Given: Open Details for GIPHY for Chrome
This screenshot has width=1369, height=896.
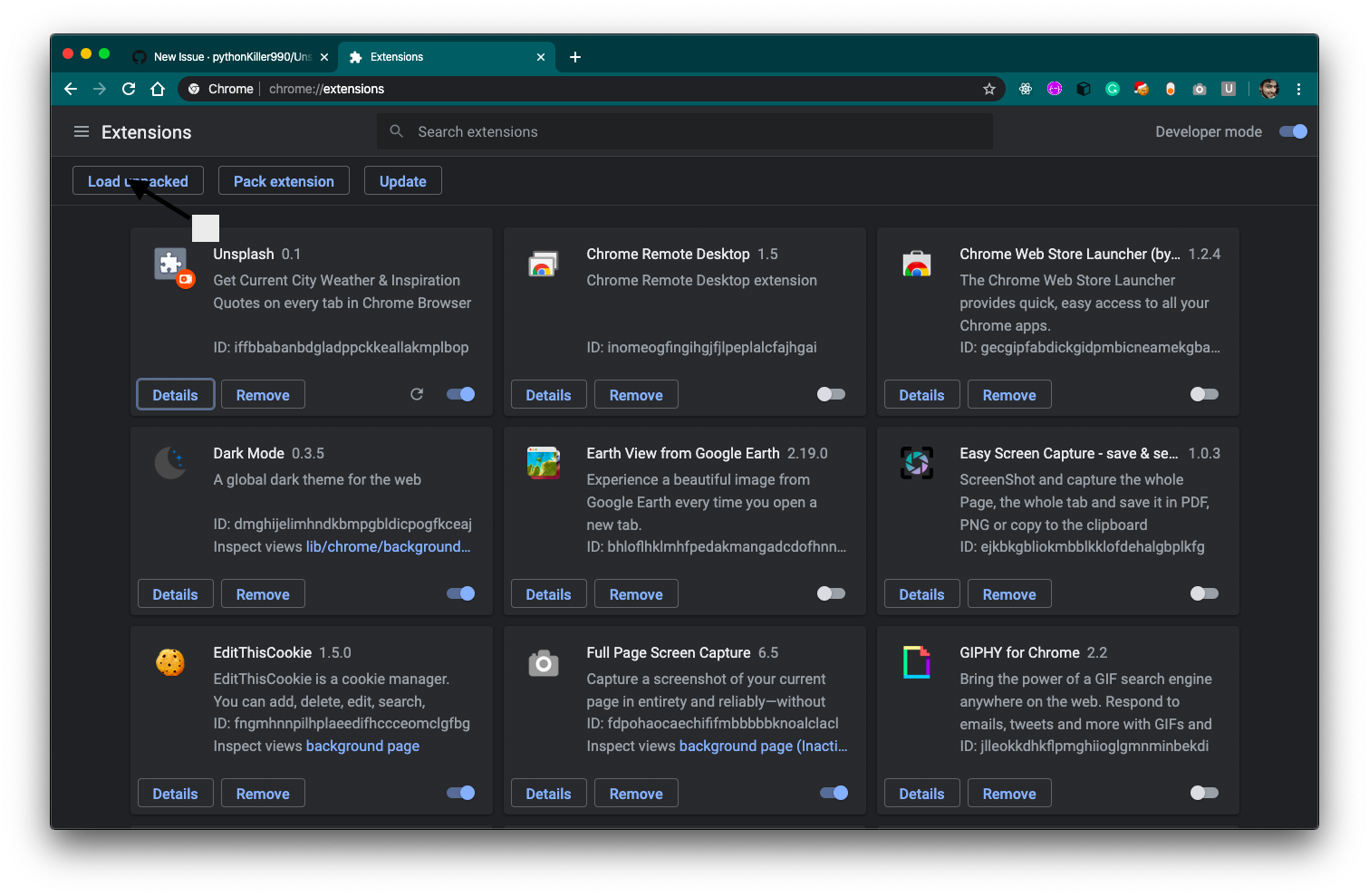Looking at the screenshot, I should [x=921, y=794].
